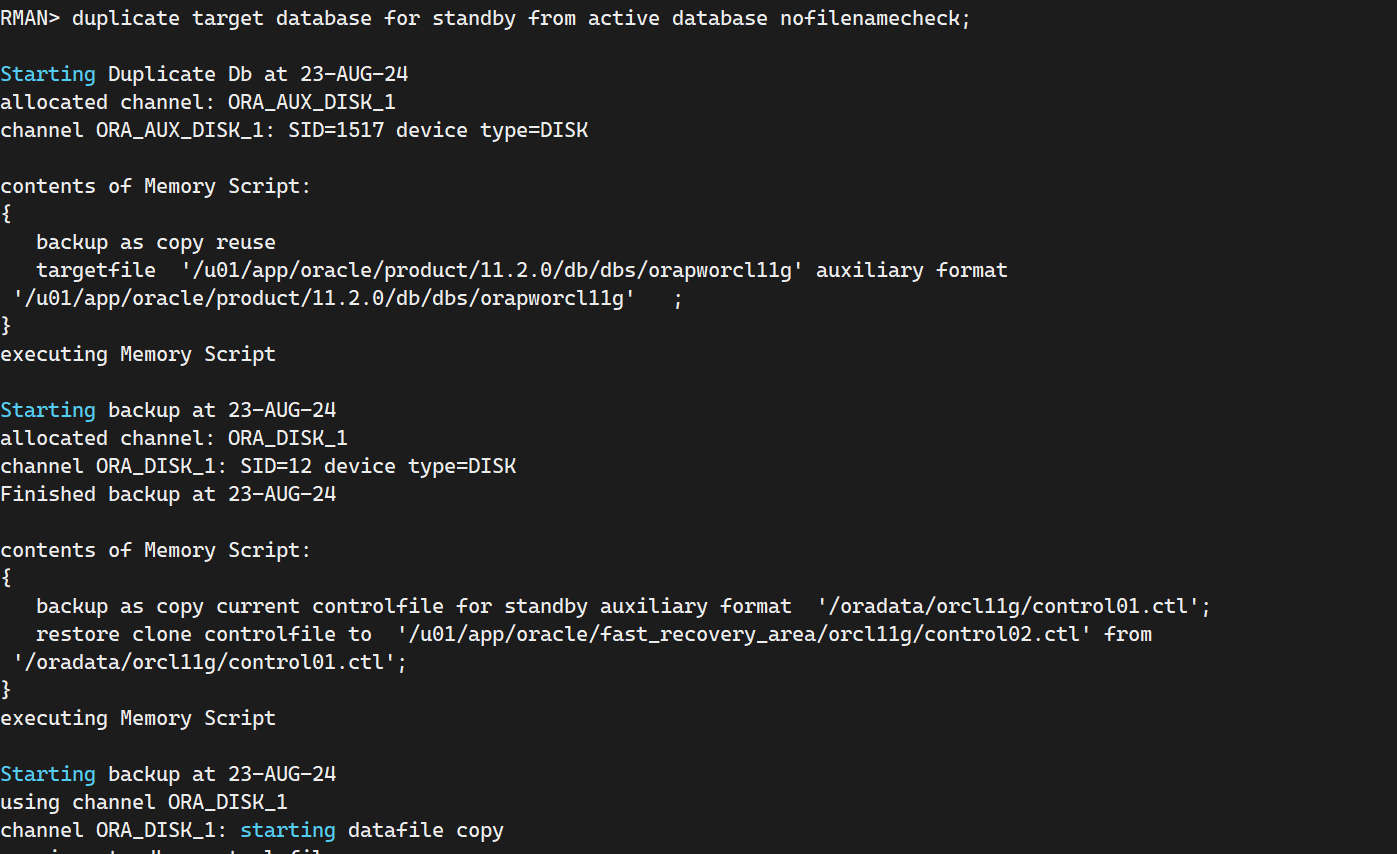
Task: Click "duplicate target database" in the RMAN command
Action: (x=222, y=19)
